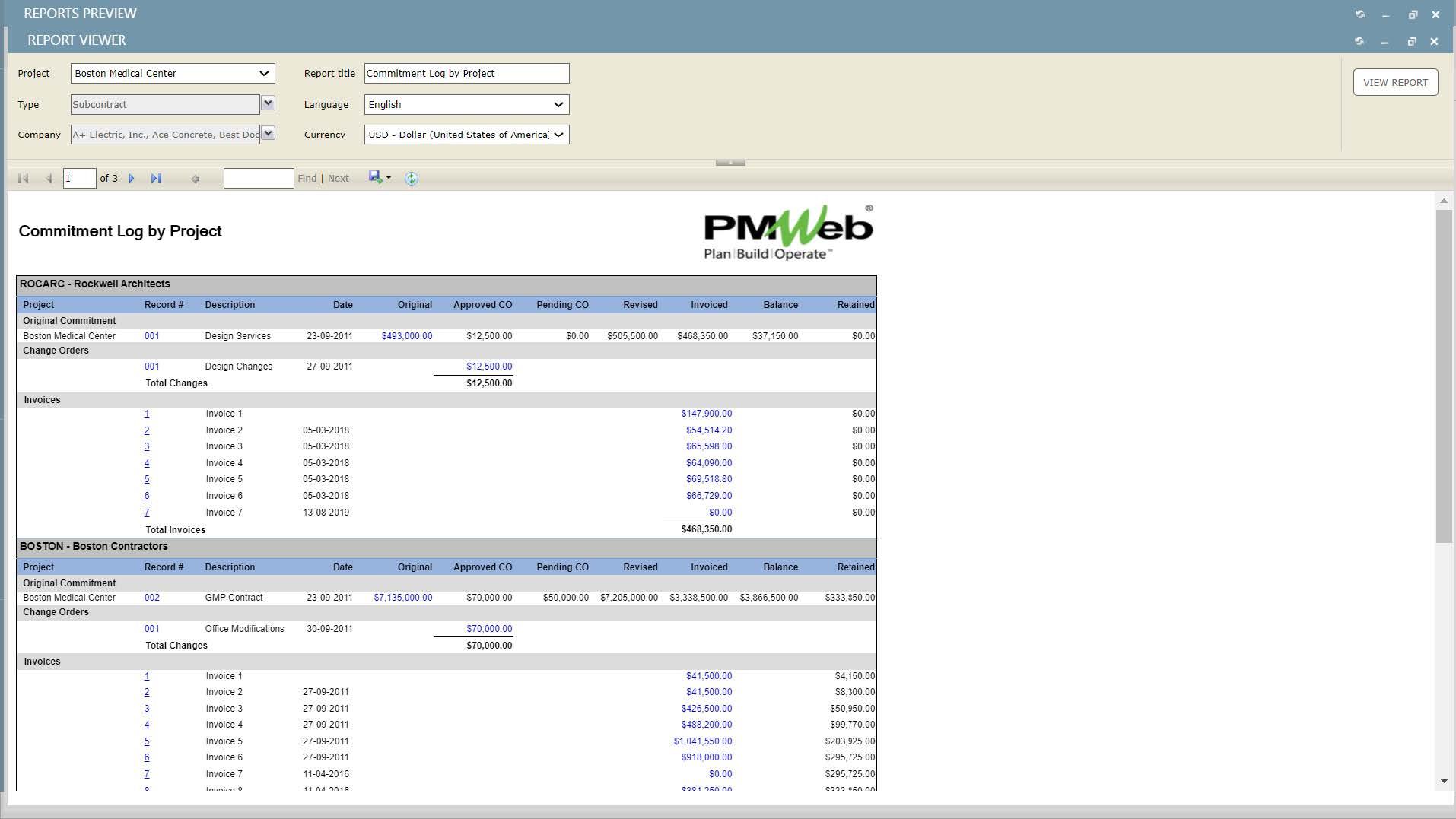Click the Previous Page arrow icon
Image resolution: width=1456 pixels, height=819 pixels.
49,178
